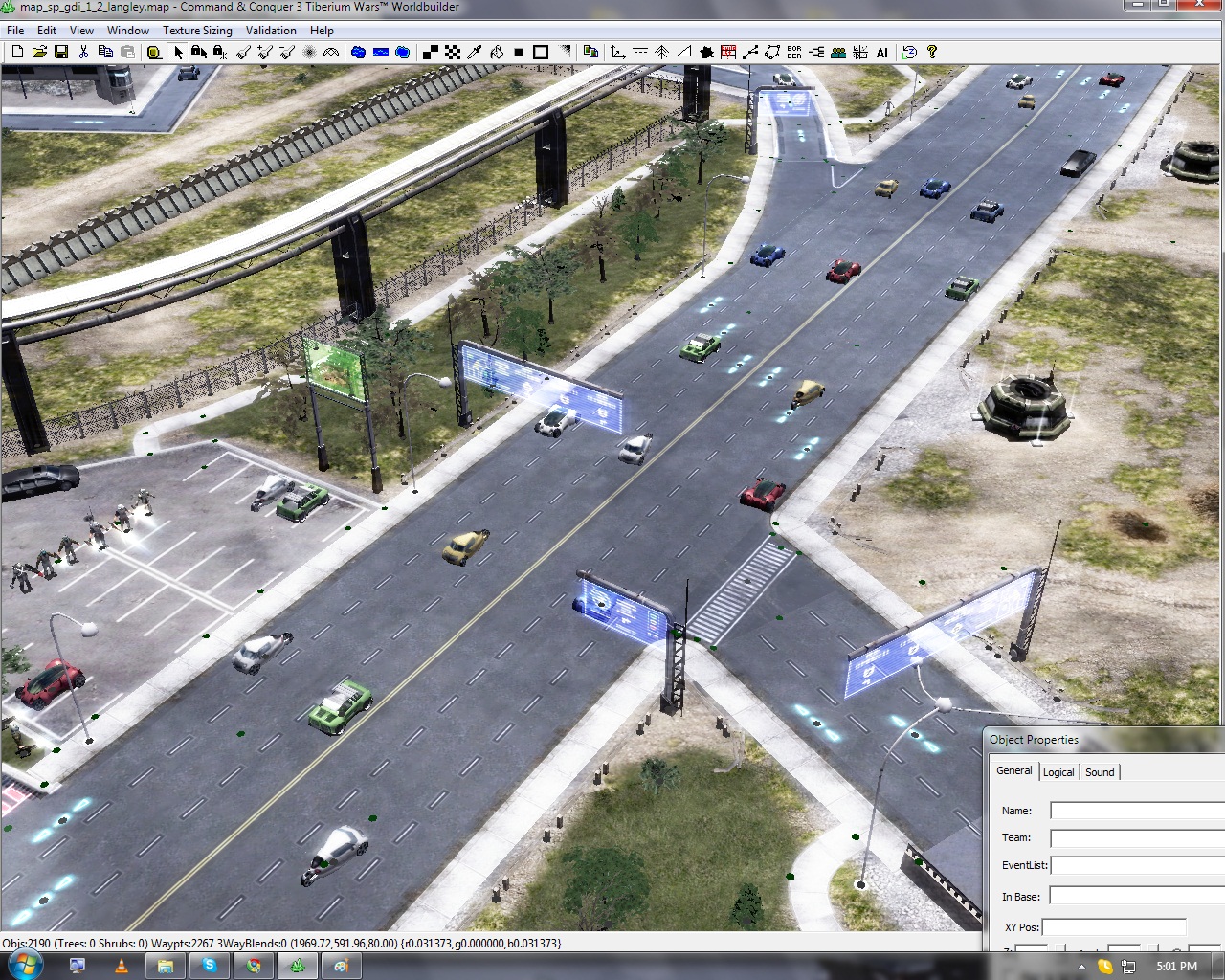1225x980 pixels.
Task: Choose the tree/grove placement tool
Action: pyautogui.click(x=661, y=52)
